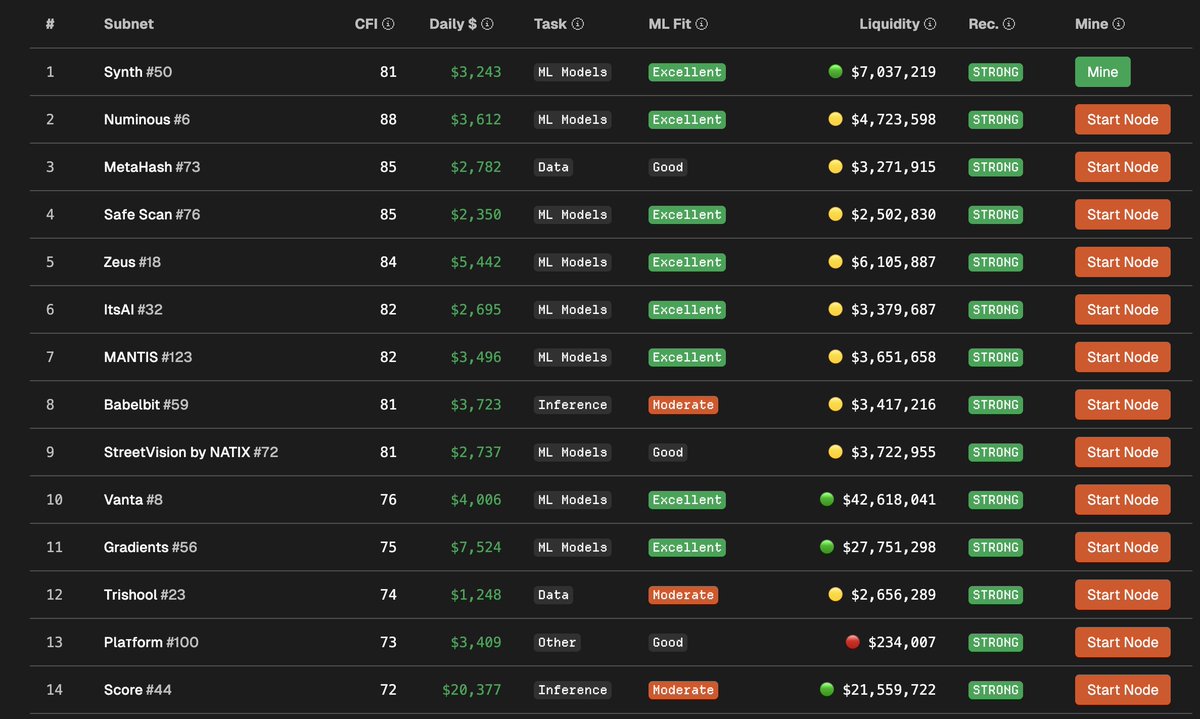Click green liquidity dot in Synth row
Viewport: 1200px width, 719px height.
[836, 71]
